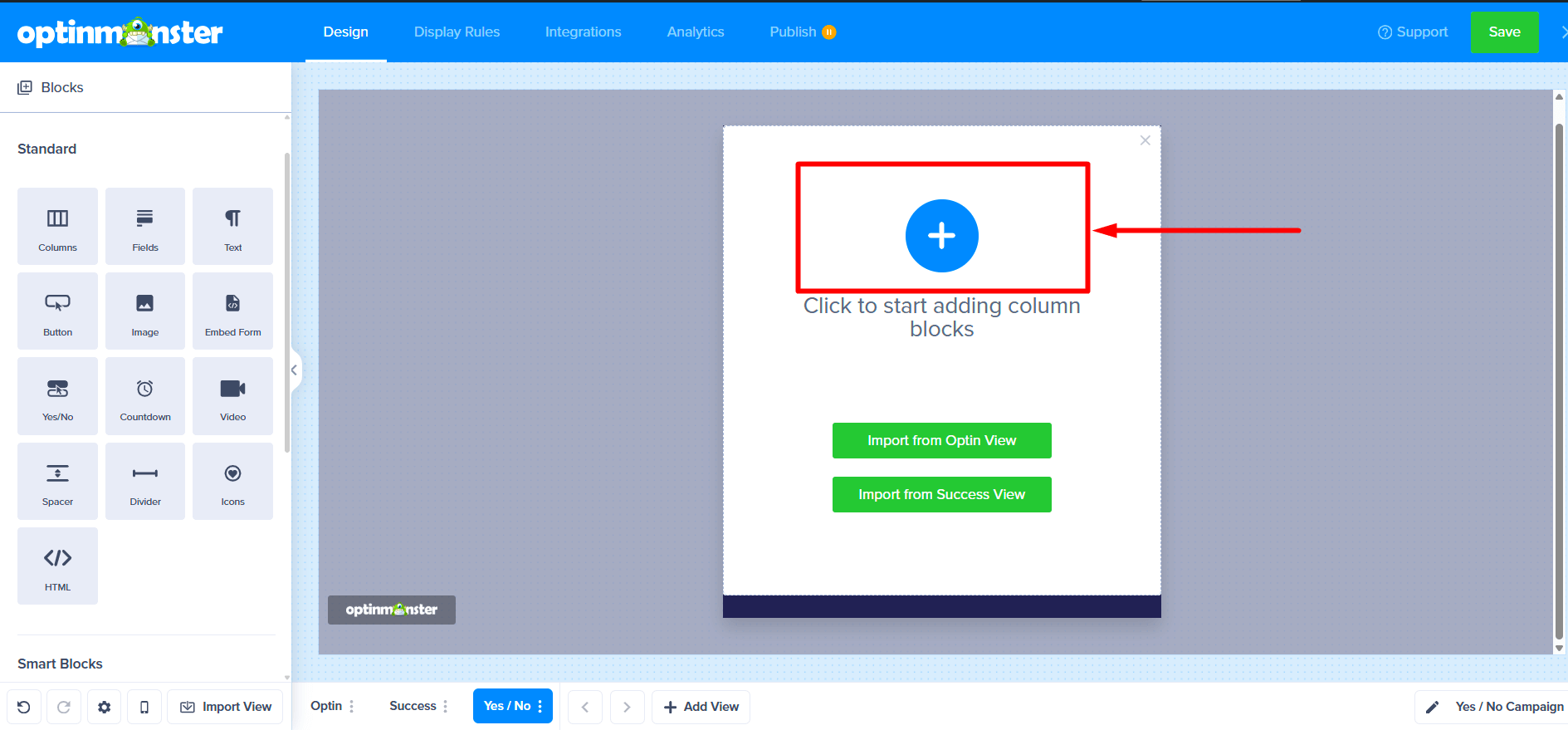Select the Divider block

point(145,481)
